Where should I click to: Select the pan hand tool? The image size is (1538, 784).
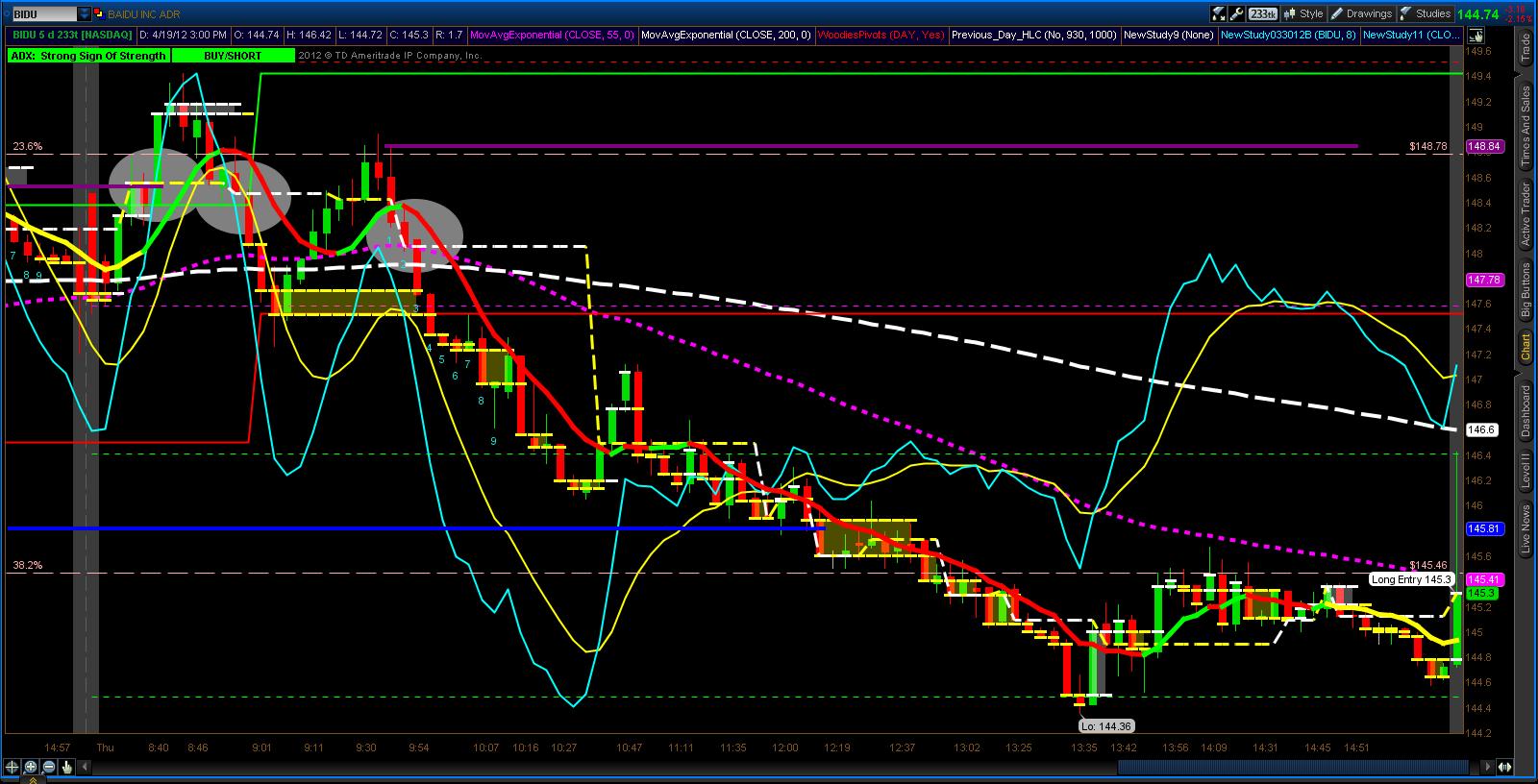coord(67,767)
